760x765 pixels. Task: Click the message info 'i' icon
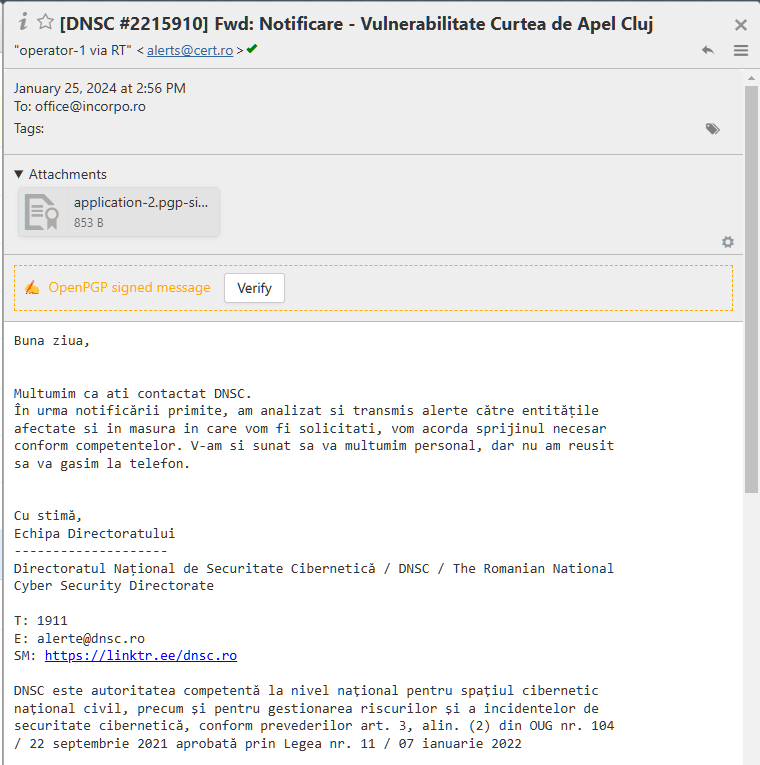(x=23, y=22)
